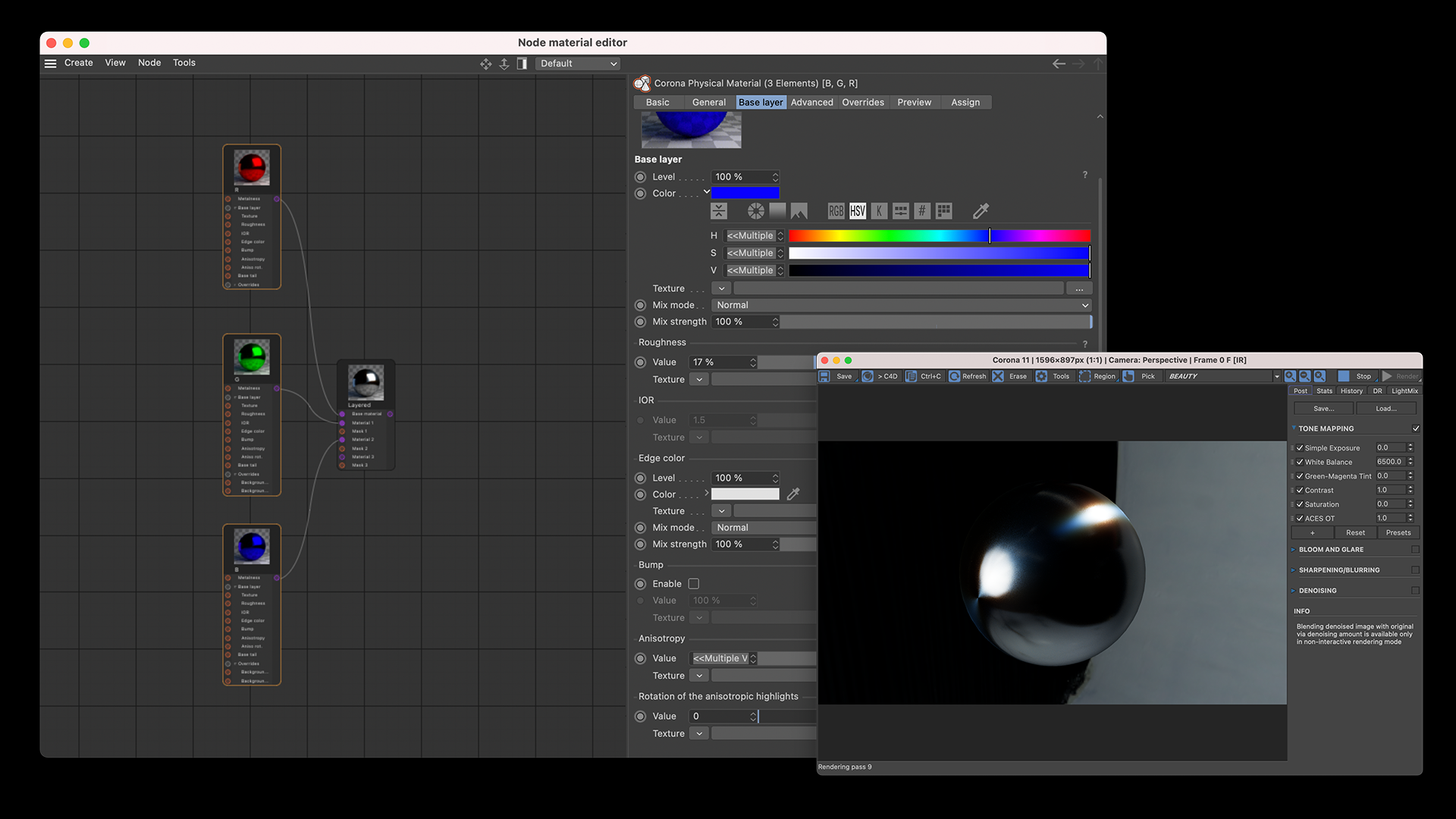Switch to the Advanced tab
This screenshot has width=1456, height=819.
click(x=811, y=102)
